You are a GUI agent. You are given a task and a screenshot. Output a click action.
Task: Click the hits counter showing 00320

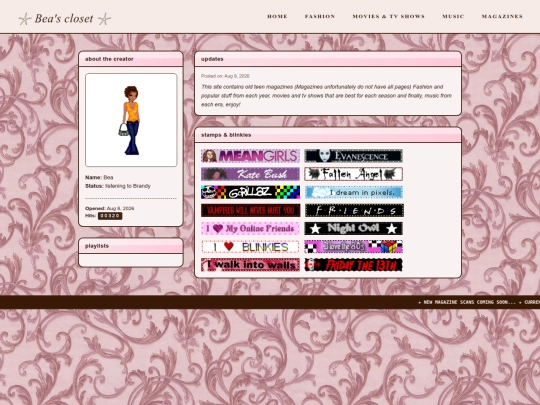110,216
